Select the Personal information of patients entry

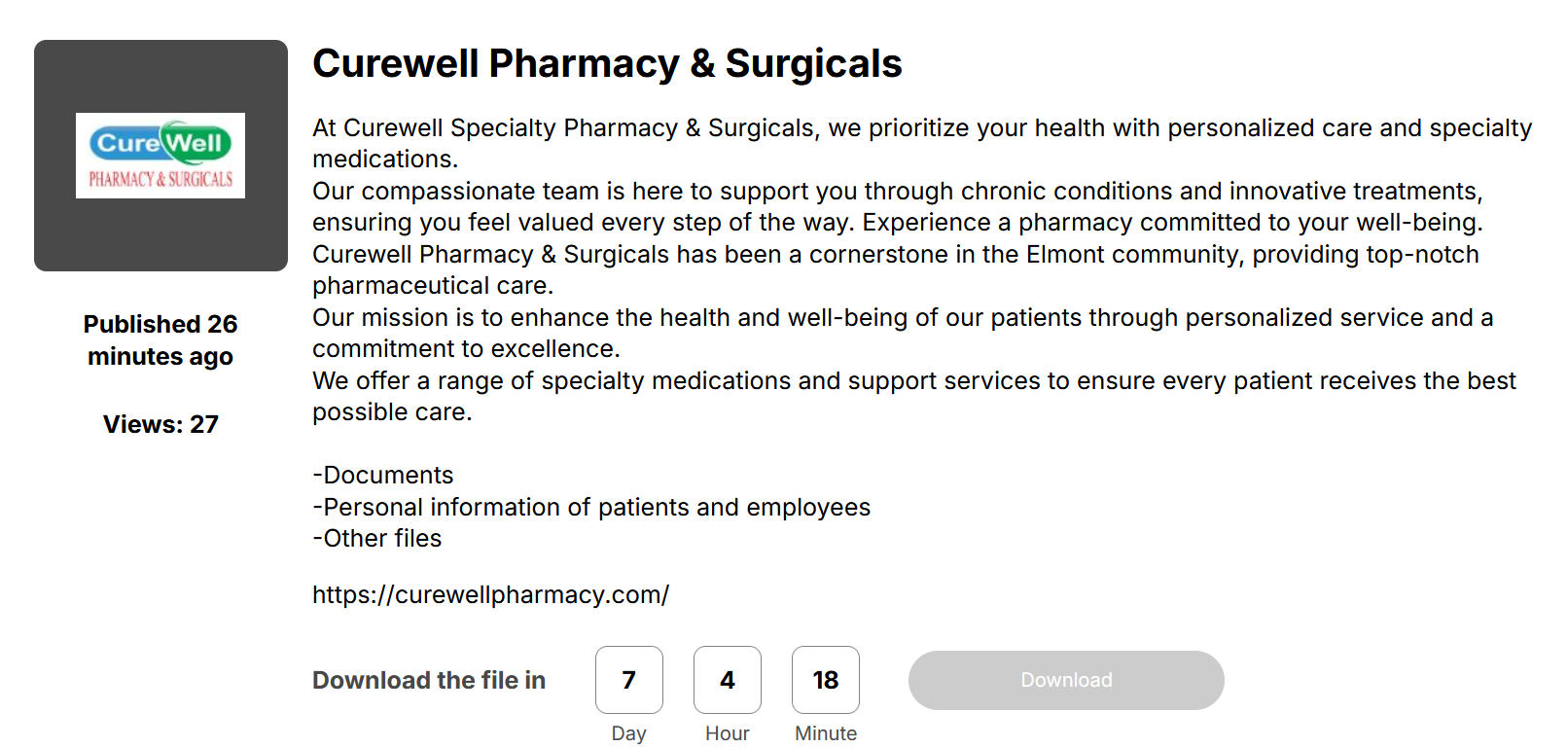[591, 507]
